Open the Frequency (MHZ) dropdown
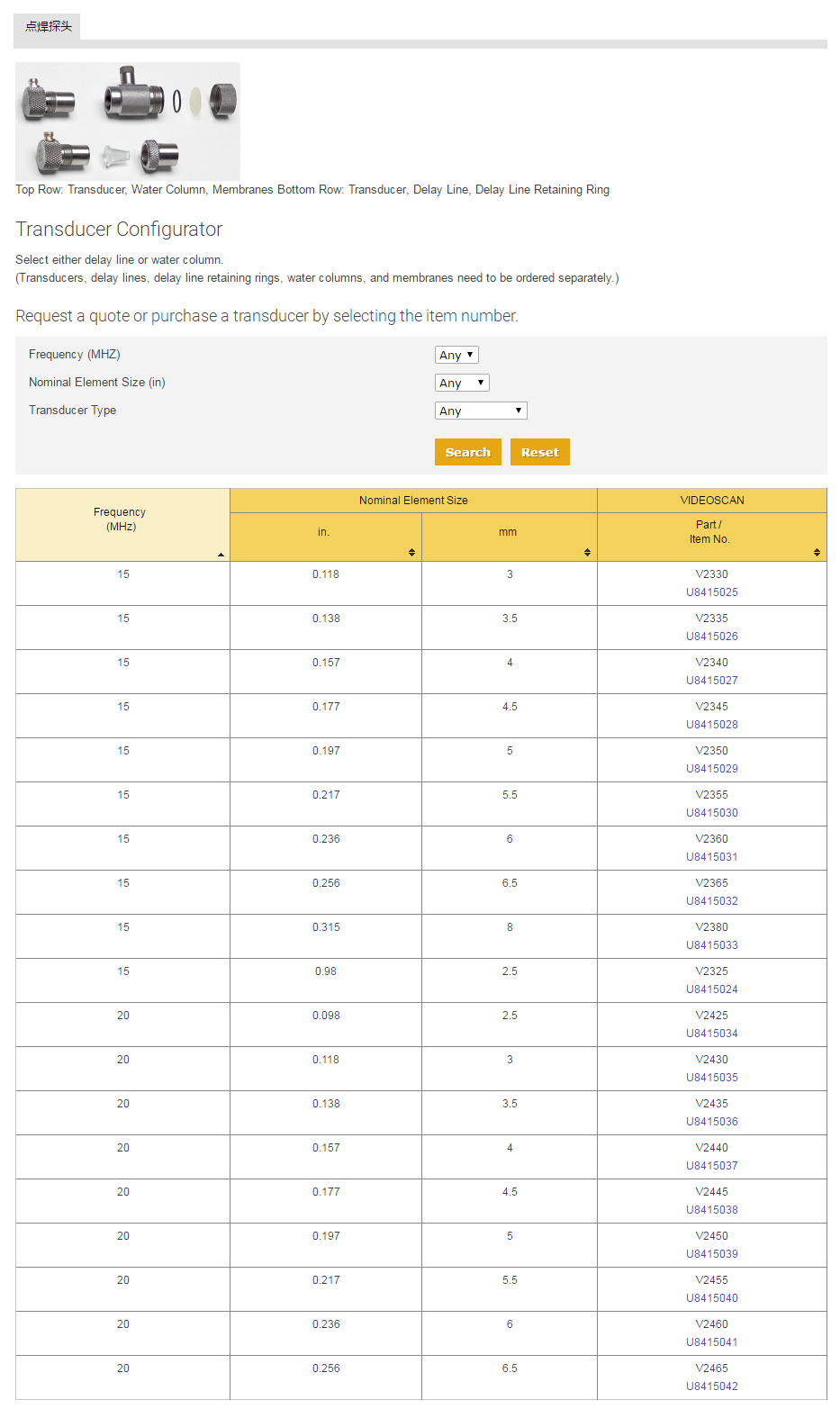Viewport: 840px width, 1409px height. click(456, 355)
